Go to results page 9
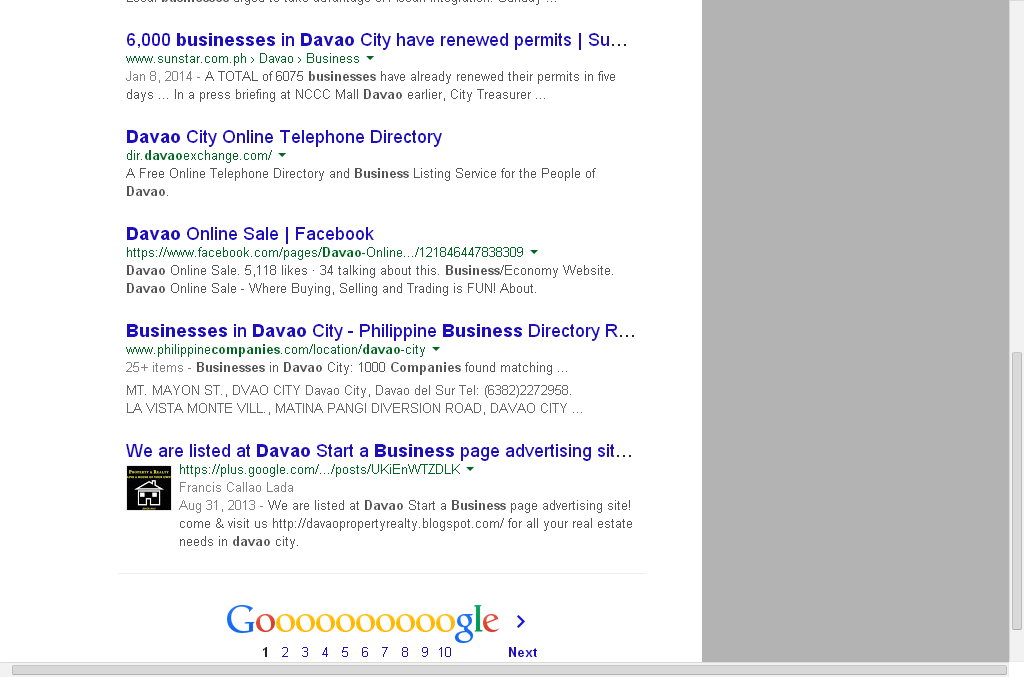Screen dimensions: 1024x677 coord(424,652)
